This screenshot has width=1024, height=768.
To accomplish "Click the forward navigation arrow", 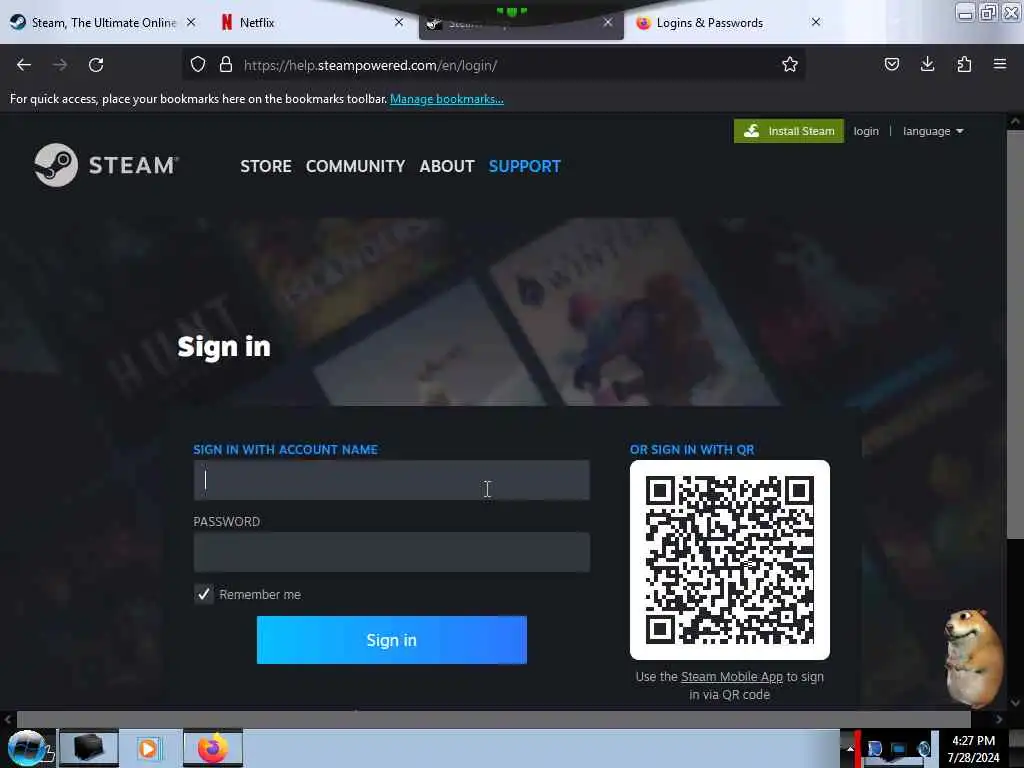I will 59,65.
